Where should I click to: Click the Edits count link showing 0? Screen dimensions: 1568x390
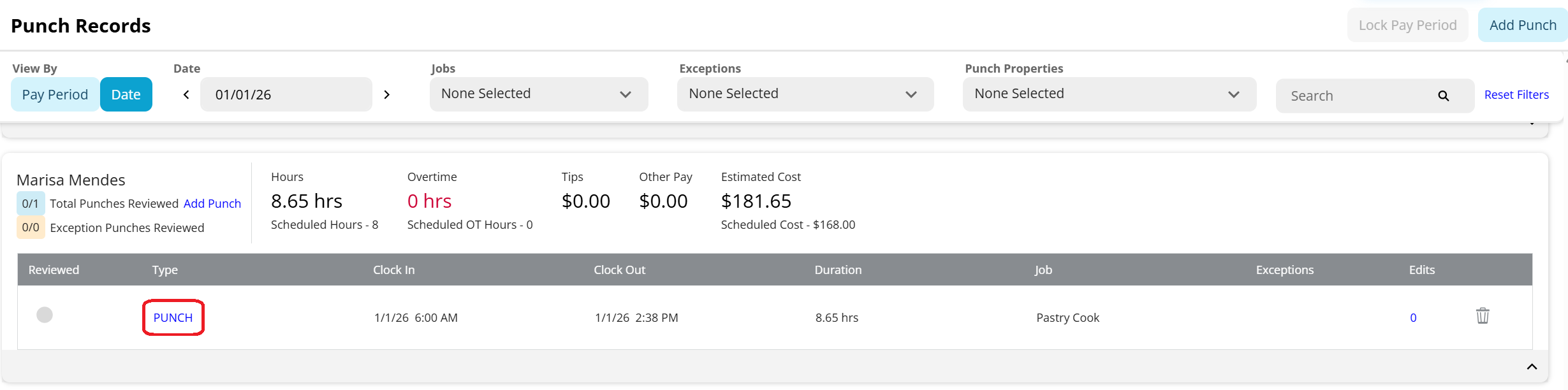1413,317
